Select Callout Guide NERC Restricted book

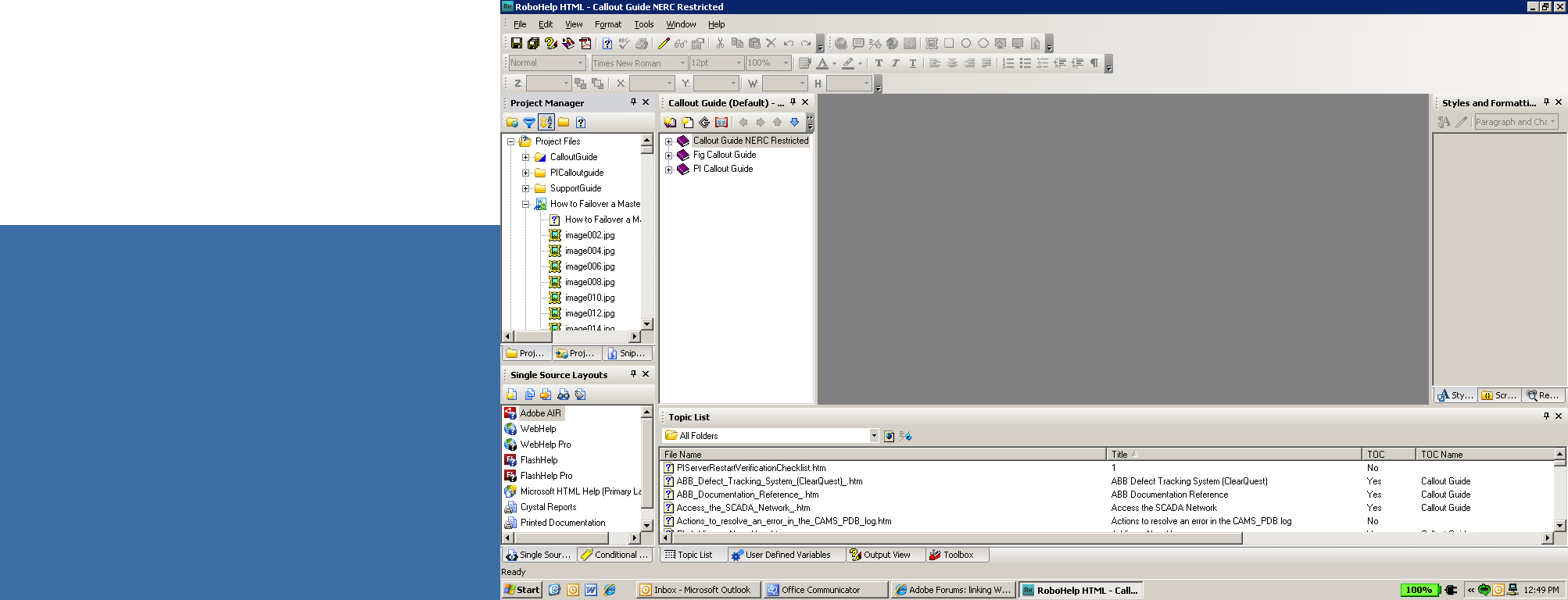(x=750, y=141)
